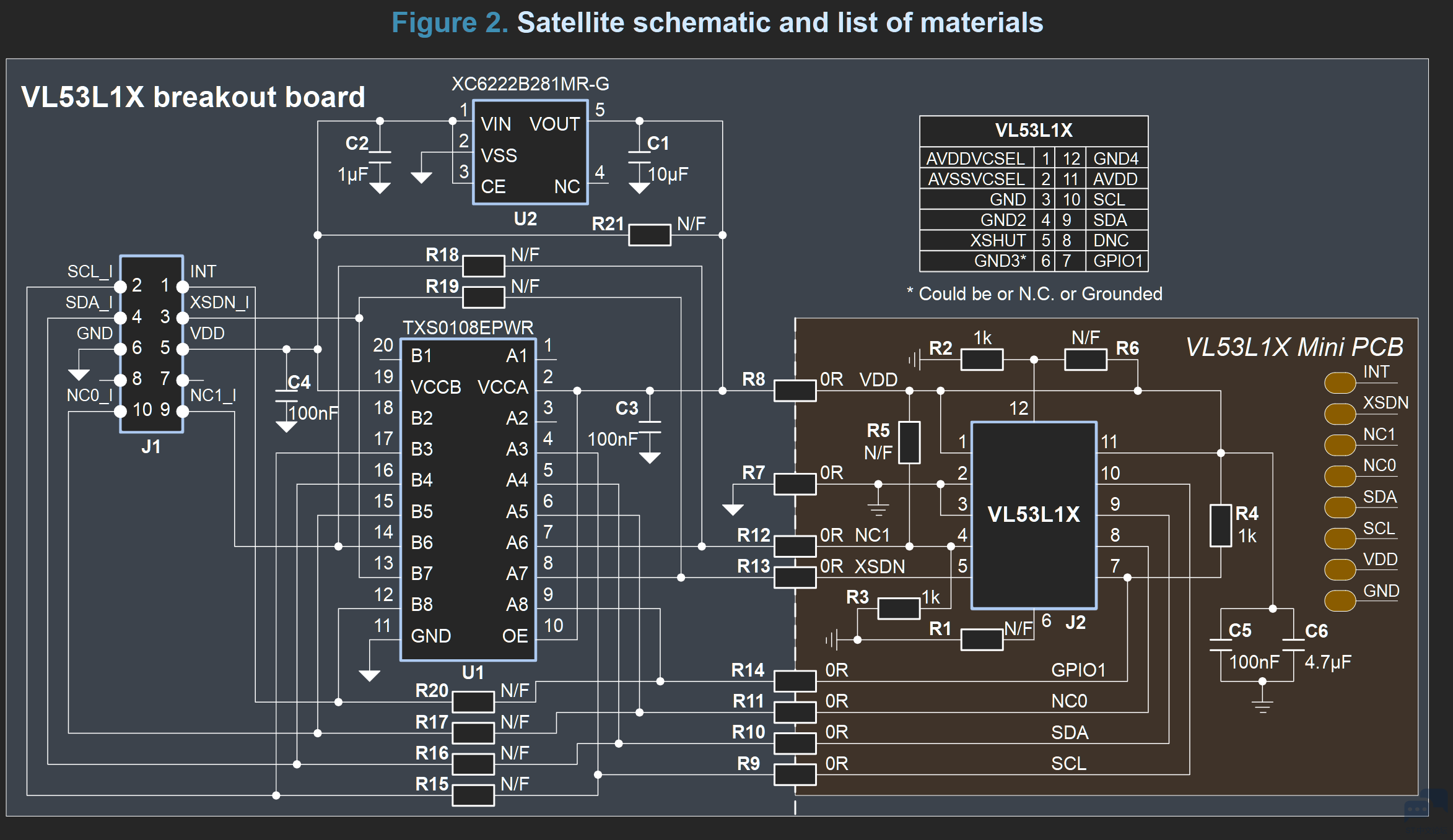Click the 'XSDN_I' label beside J1
The height and width of the screenshot is (840, 1453).
click(219, 303)
